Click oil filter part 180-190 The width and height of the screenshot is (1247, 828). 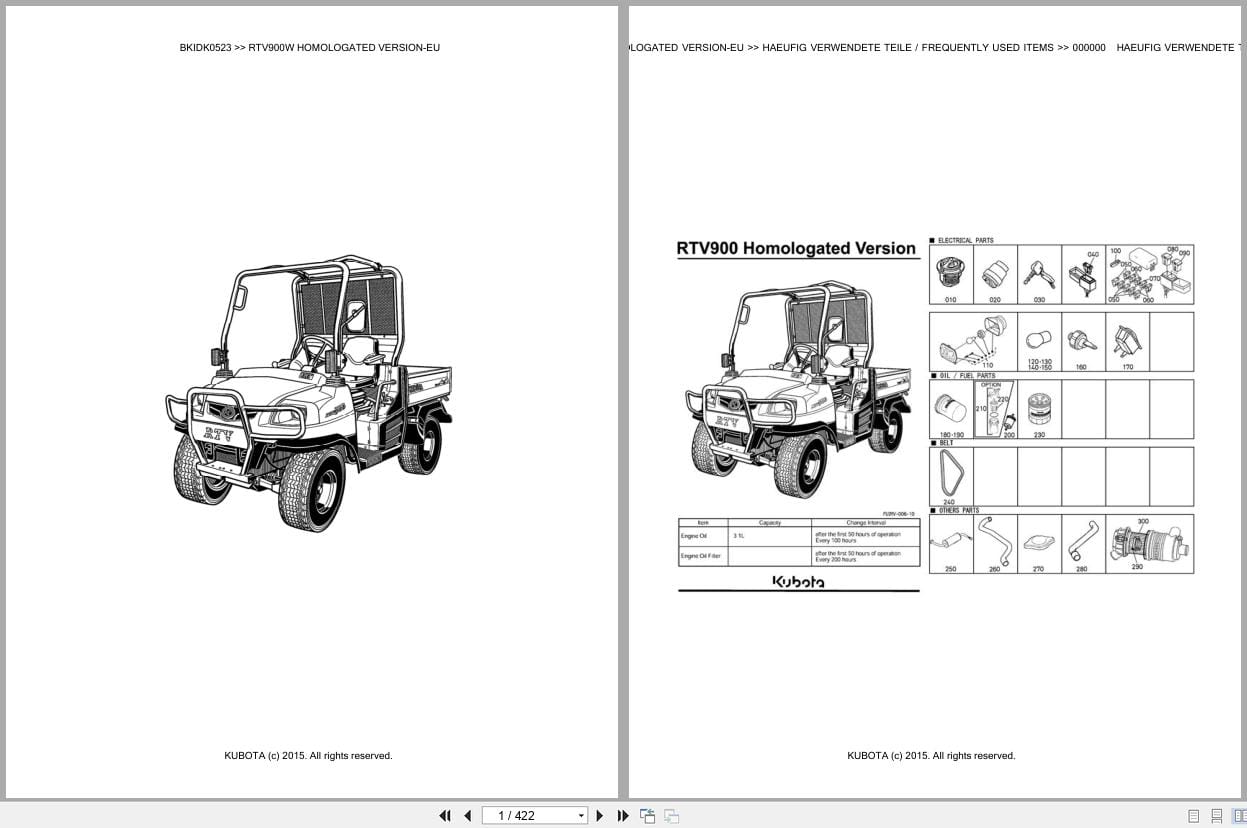[951, 409]
